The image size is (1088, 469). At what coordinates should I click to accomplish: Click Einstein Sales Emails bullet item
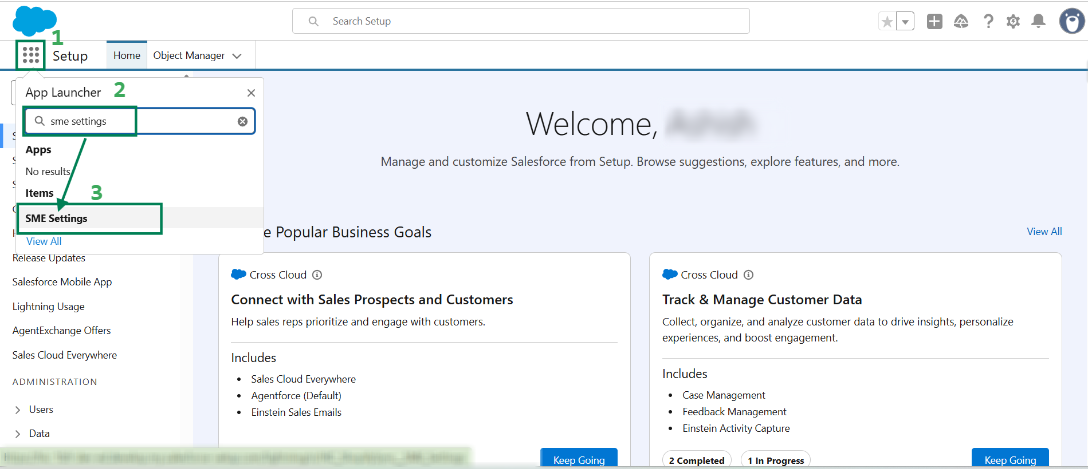[x=296, y=412]
